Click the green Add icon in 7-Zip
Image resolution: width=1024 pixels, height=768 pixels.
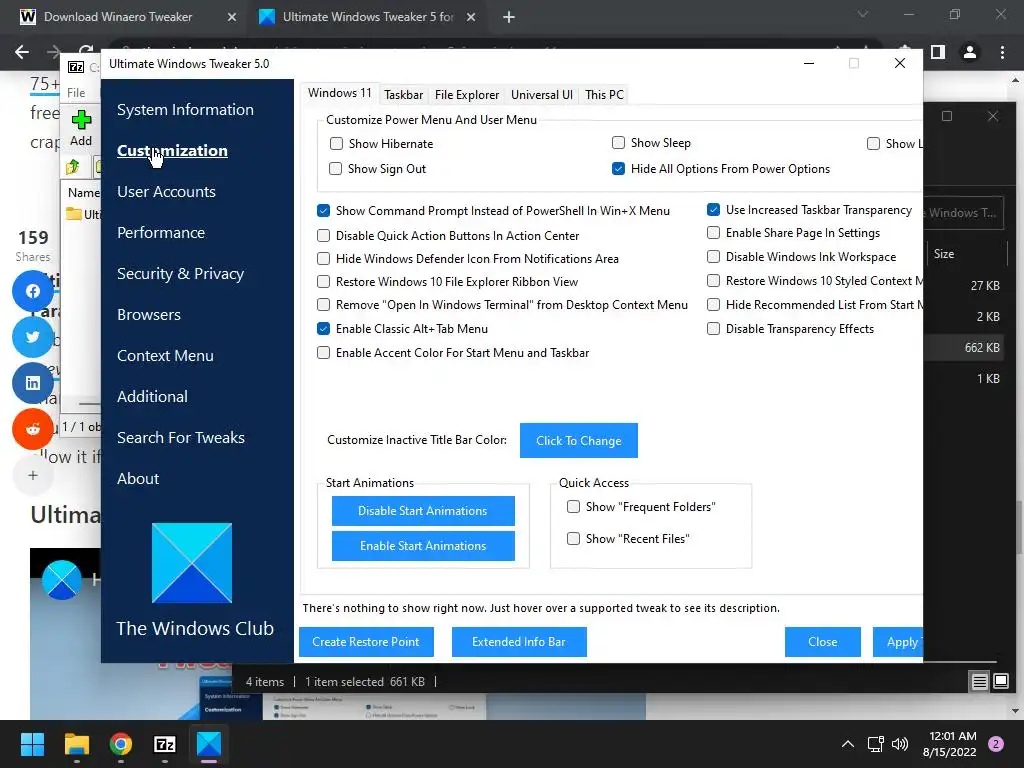point(81,120)
